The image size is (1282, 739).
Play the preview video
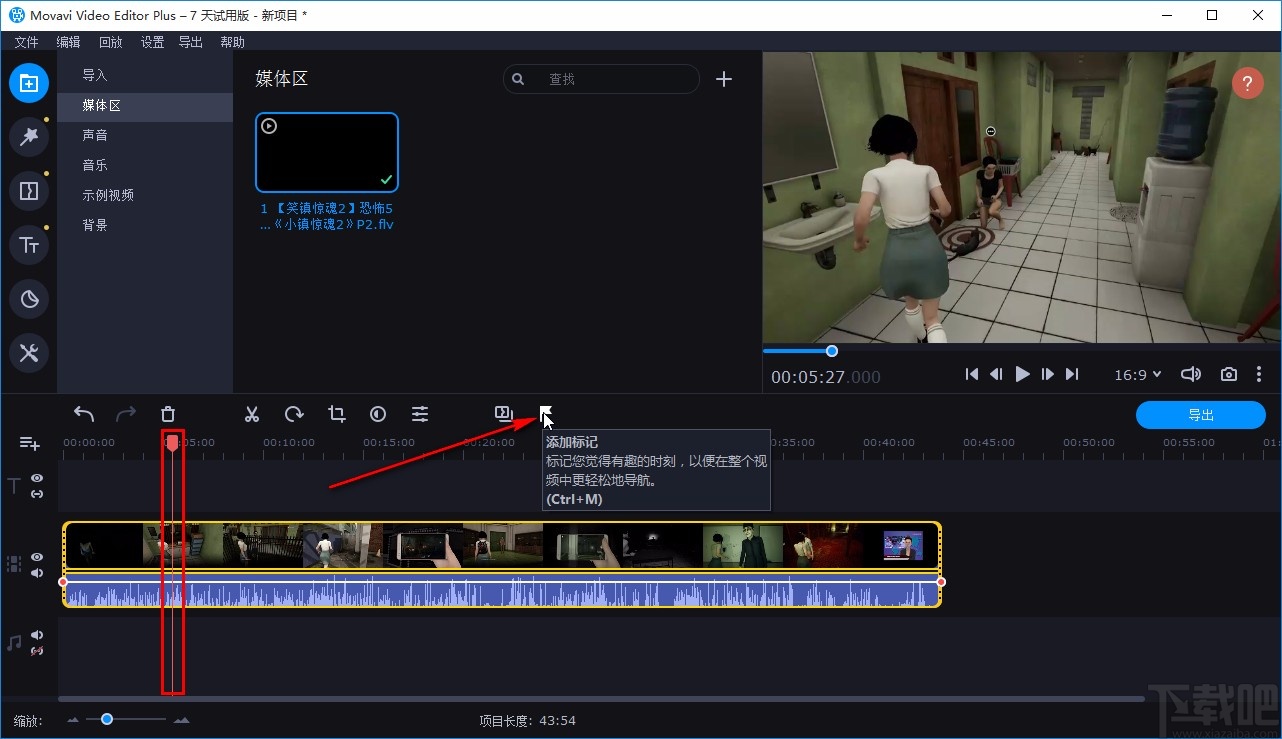(x=1022, y=374)
